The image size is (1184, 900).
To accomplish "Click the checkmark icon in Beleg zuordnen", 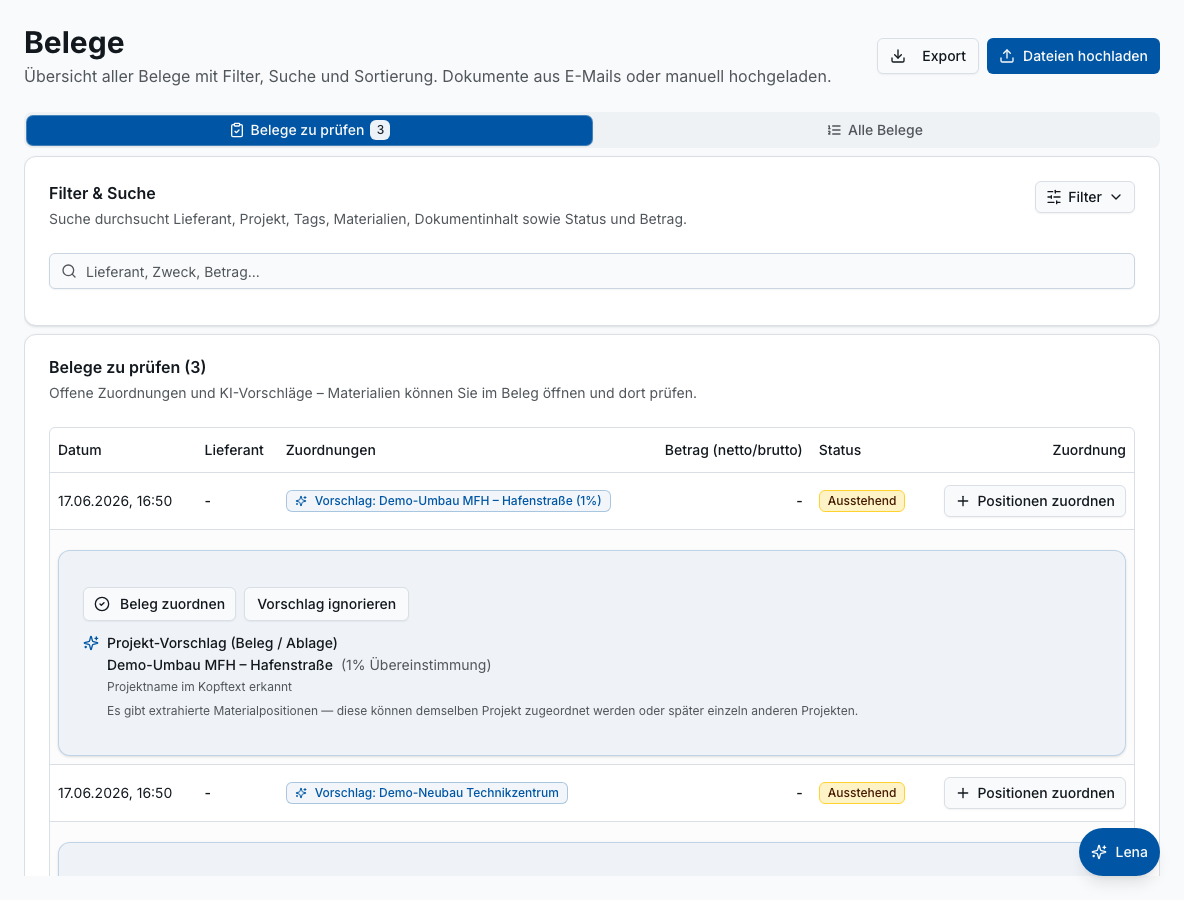I will tap(102, 604).
